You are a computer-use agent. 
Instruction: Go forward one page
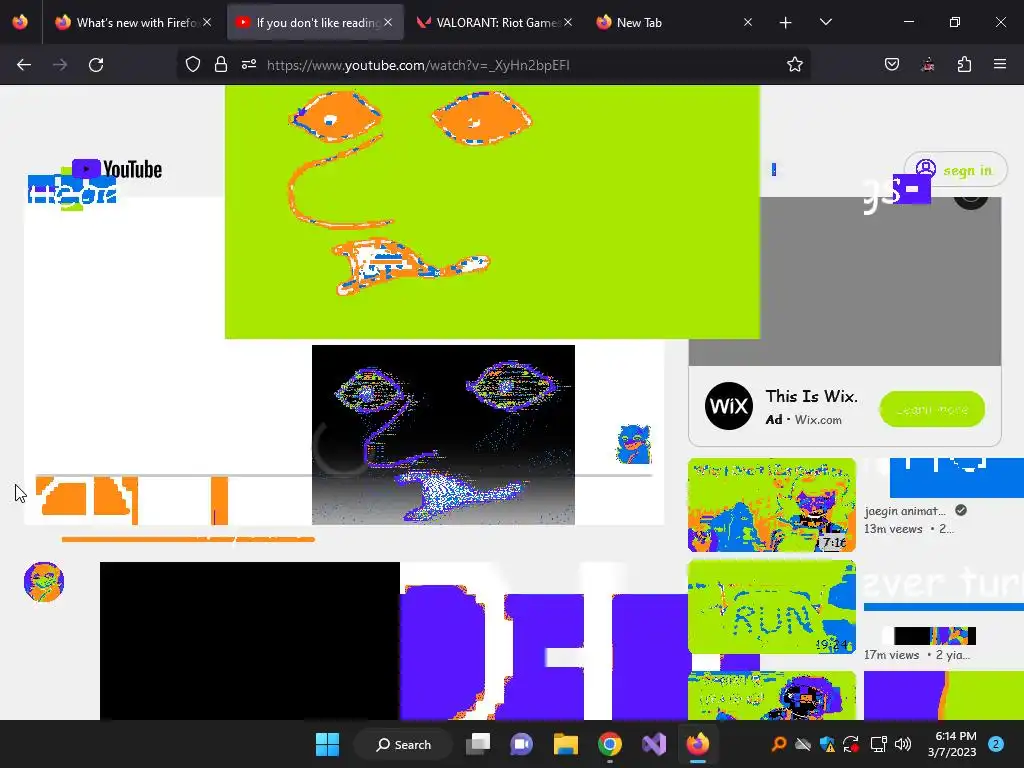(x=60, y=65)
